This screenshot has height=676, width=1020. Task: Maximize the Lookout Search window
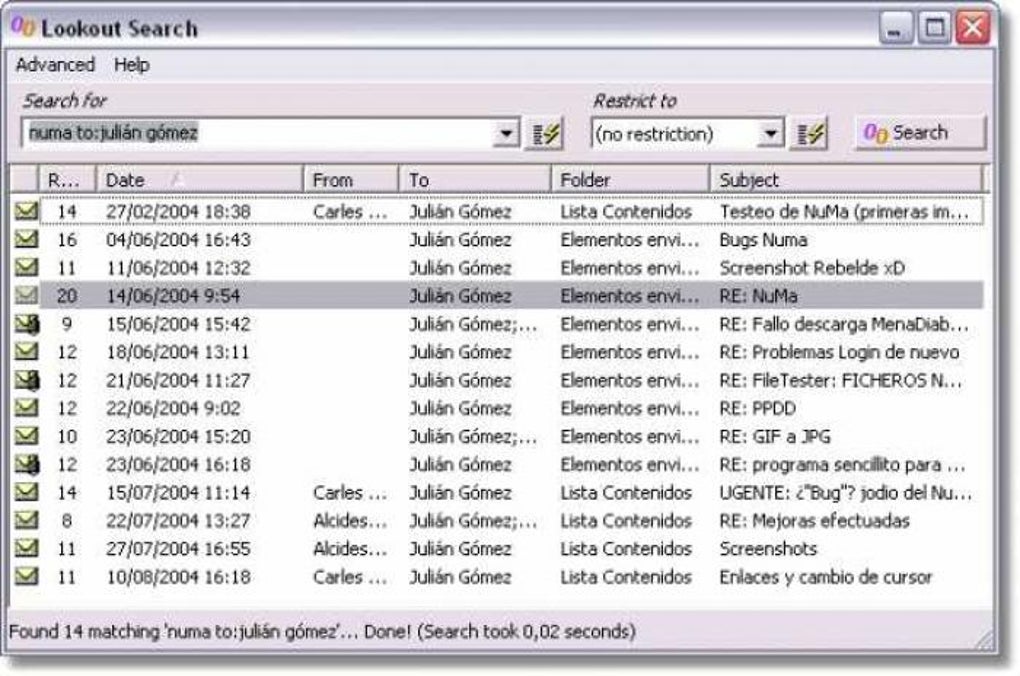click(x=934, y=28)
